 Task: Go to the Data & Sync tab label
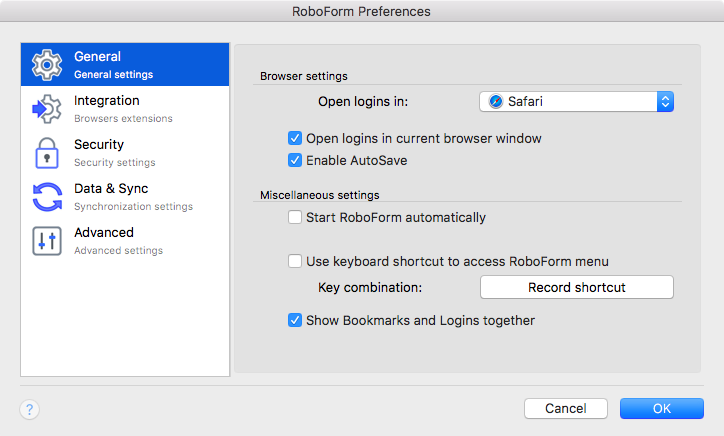[111, 188]
